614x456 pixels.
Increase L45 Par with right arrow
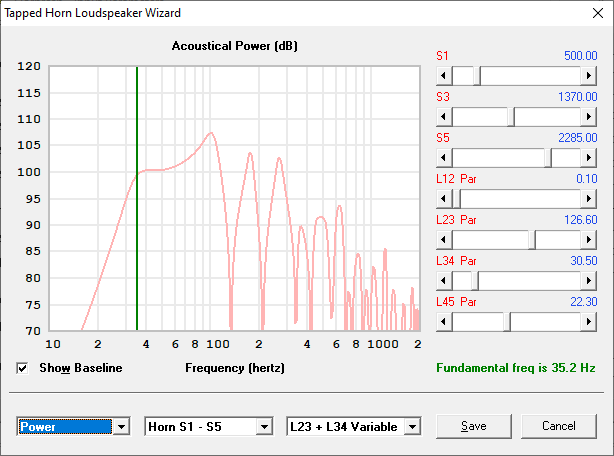click(x=589, y=322)
